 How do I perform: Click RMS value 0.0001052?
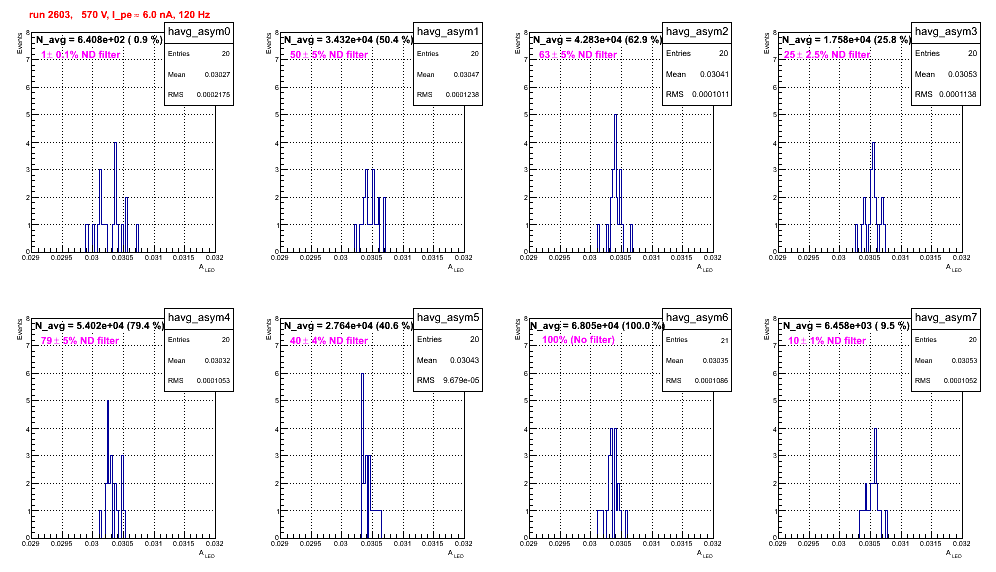click(960, 381)
